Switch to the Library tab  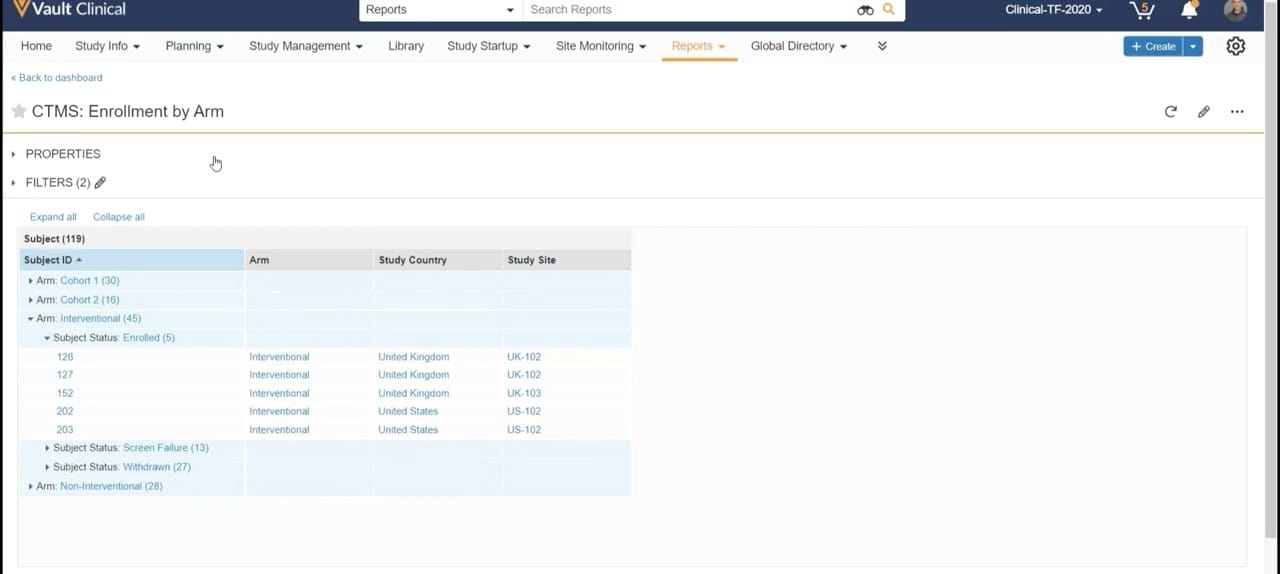pyautogui.click(x=406, y=46)
